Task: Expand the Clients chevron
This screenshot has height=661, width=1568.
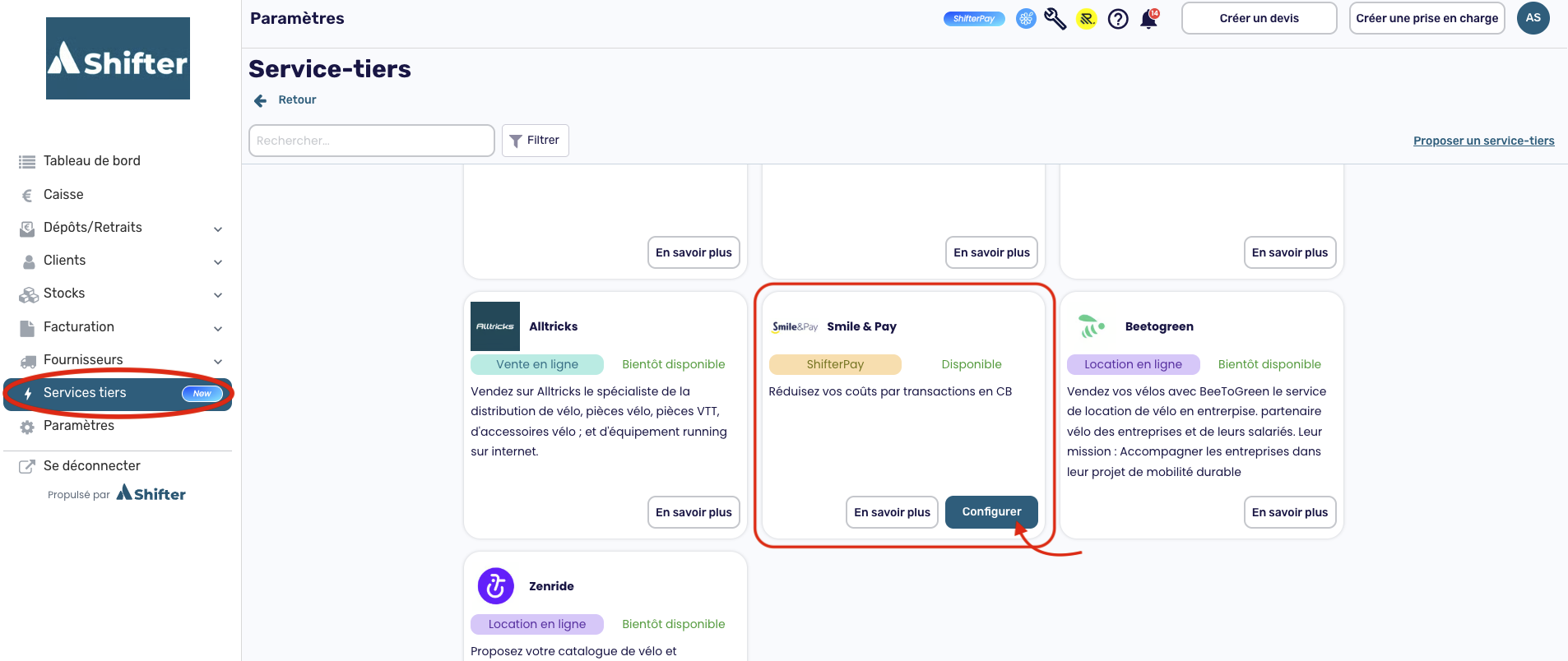Action: pos(218,262)
